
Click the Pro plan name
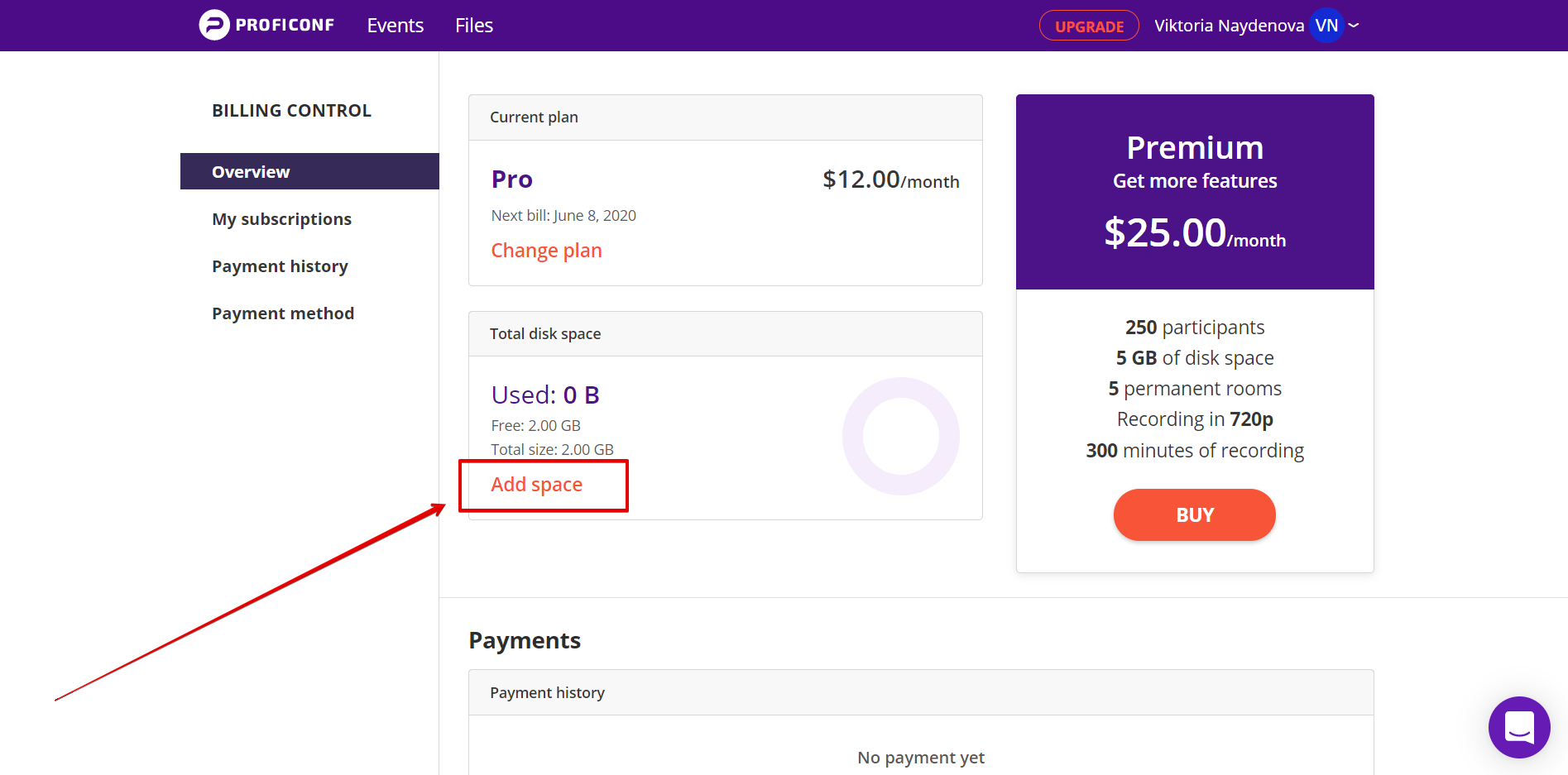click(511, 179)
